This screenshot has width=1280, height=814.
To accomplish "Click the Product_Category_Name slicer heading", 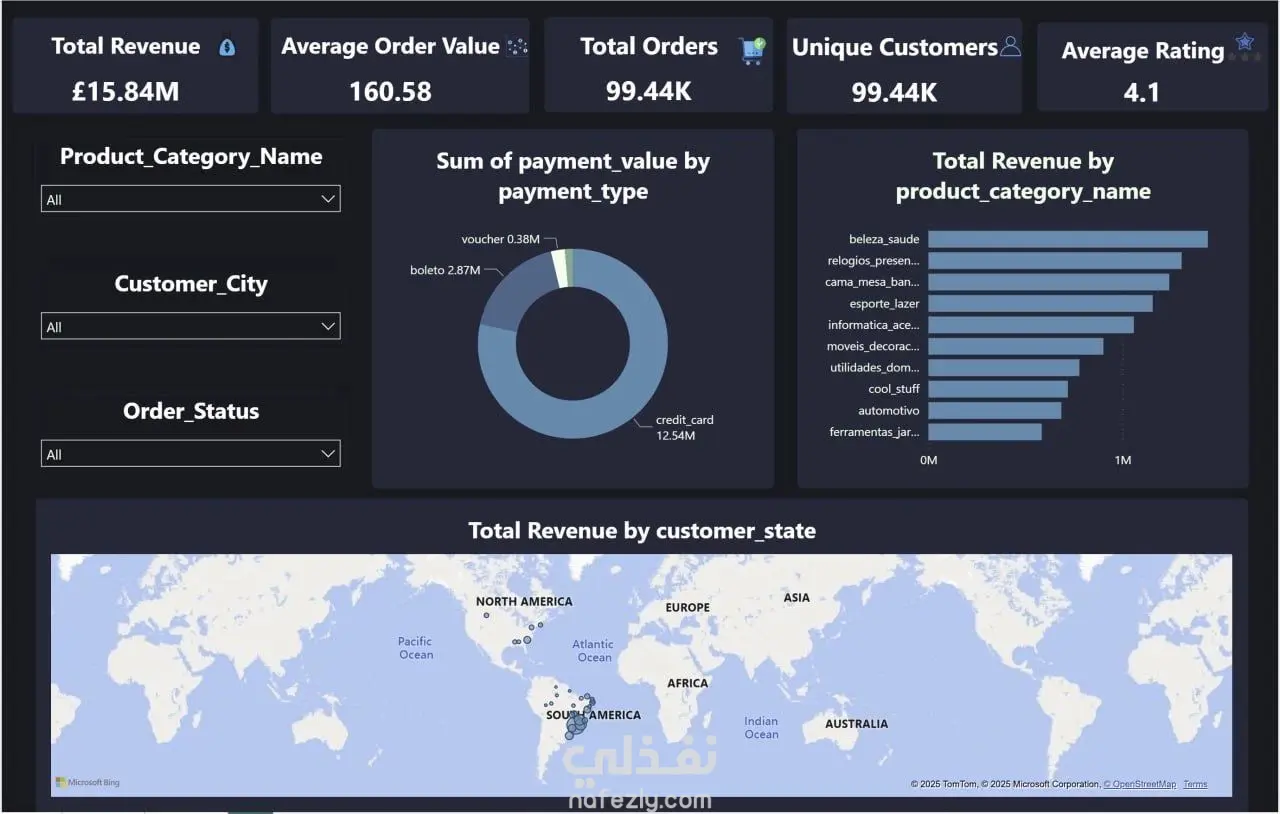I will tap(191, 156).
